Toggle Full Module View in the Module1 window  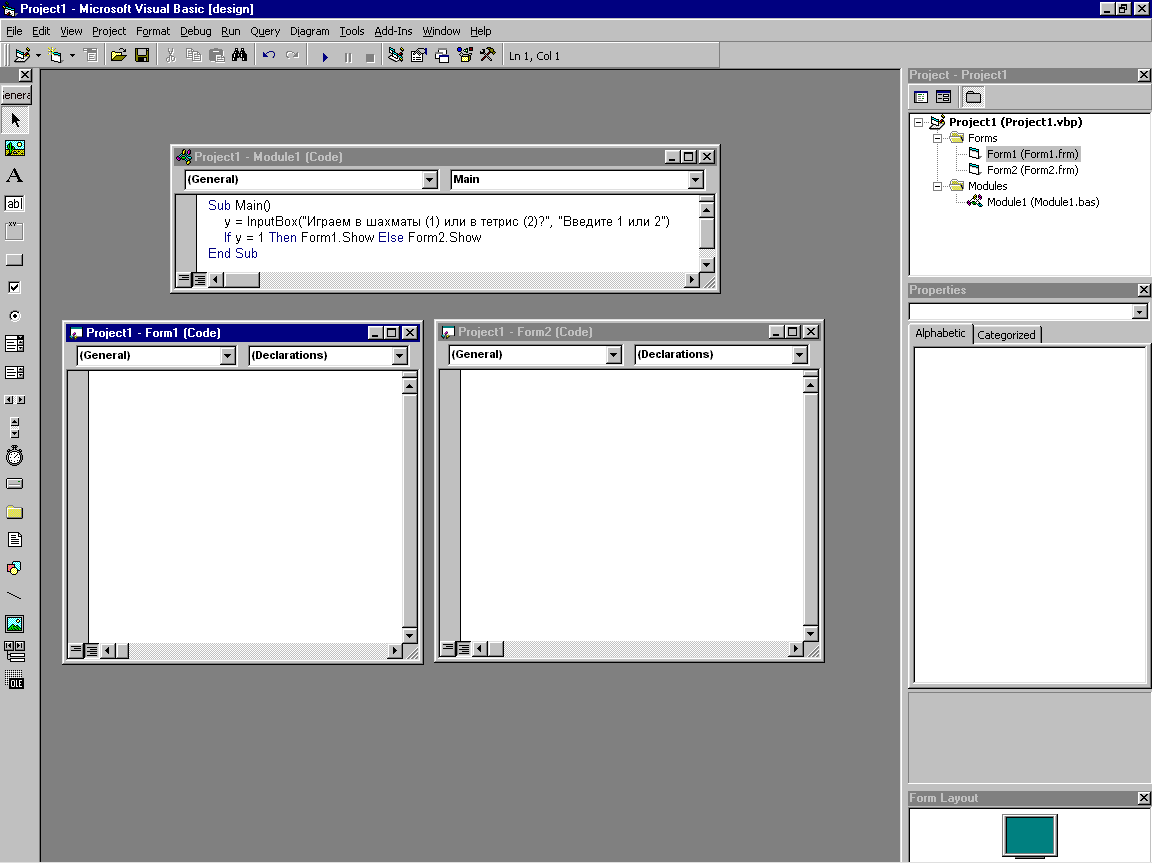click(x=199, y=279)
